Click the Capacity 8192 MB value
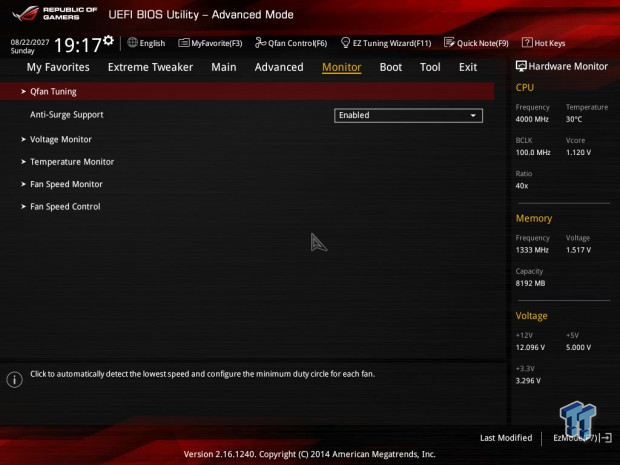Image resolution: width=620 pixels, height=465 pixels. (530, 283)
